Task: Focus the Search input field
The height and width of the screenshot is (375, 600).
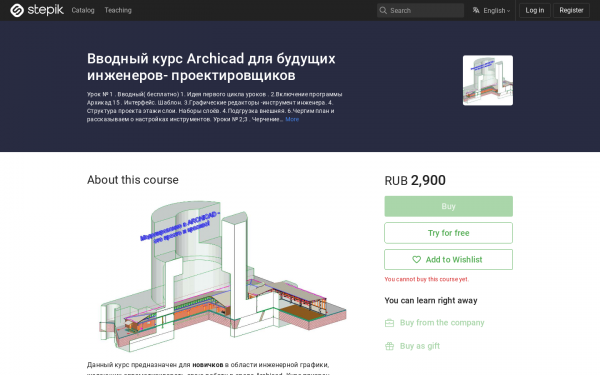Action: 420,10
